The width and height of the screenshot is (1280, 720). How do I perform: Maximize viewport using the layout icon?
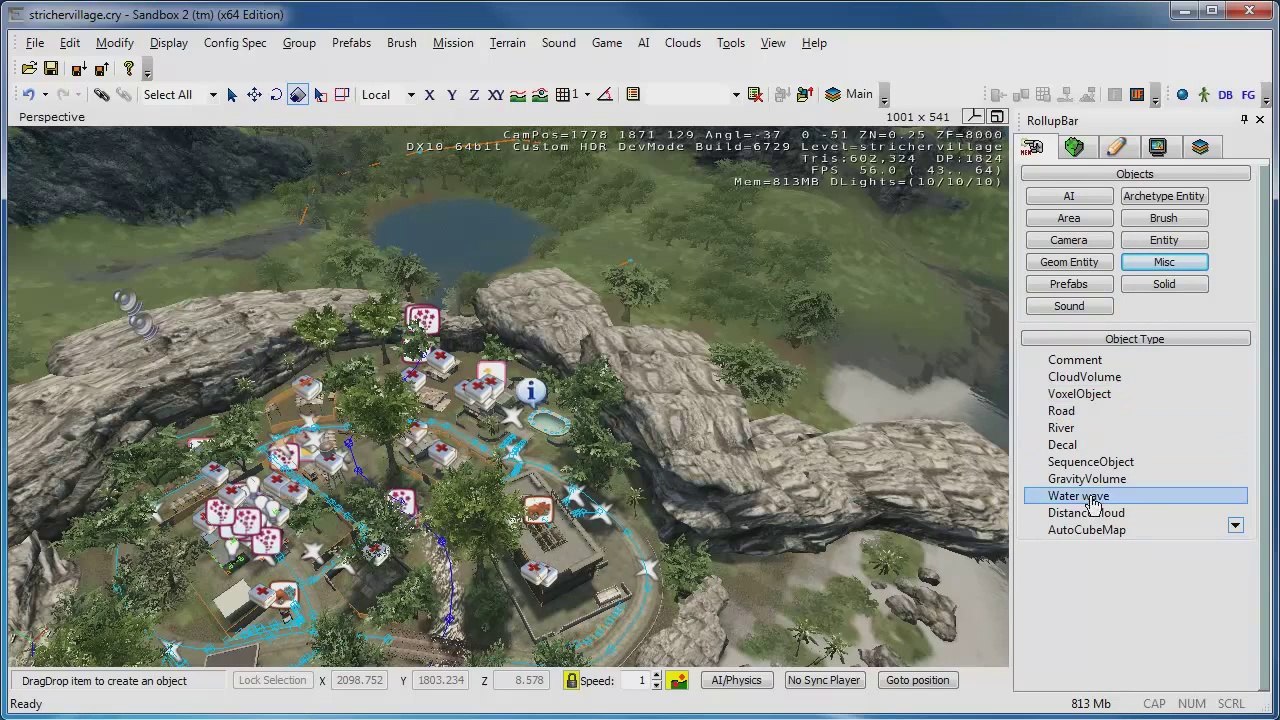pos(996,117)
